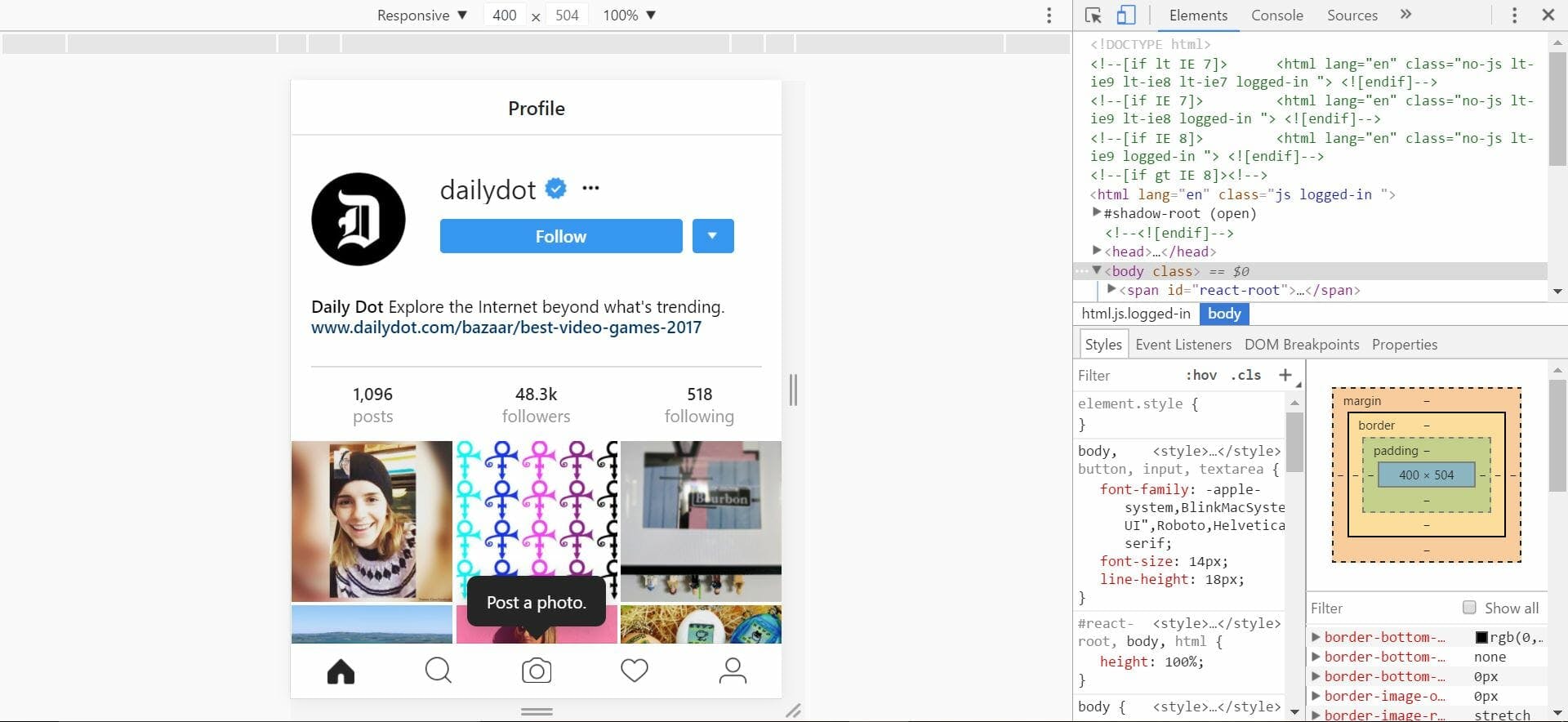Open the dailydot.com bazaar link
1568x722 pixels.
506,328
